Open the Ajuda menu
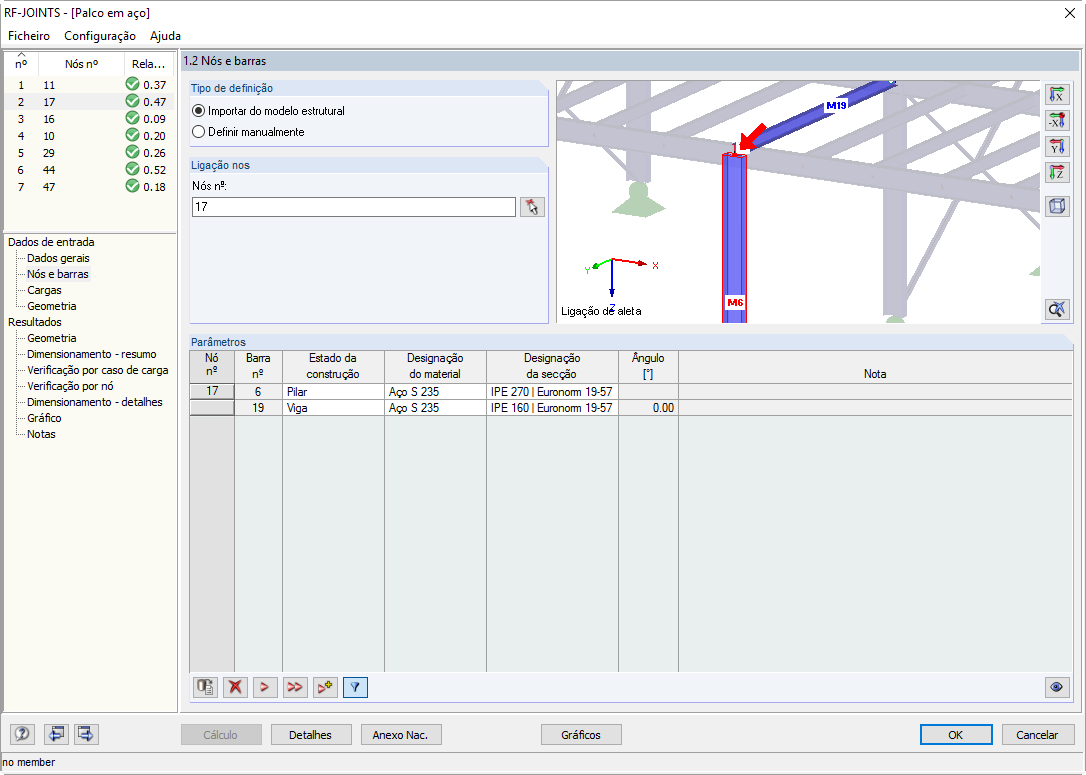This screenshot has height=775, width=1086. [x=166, y=35]
